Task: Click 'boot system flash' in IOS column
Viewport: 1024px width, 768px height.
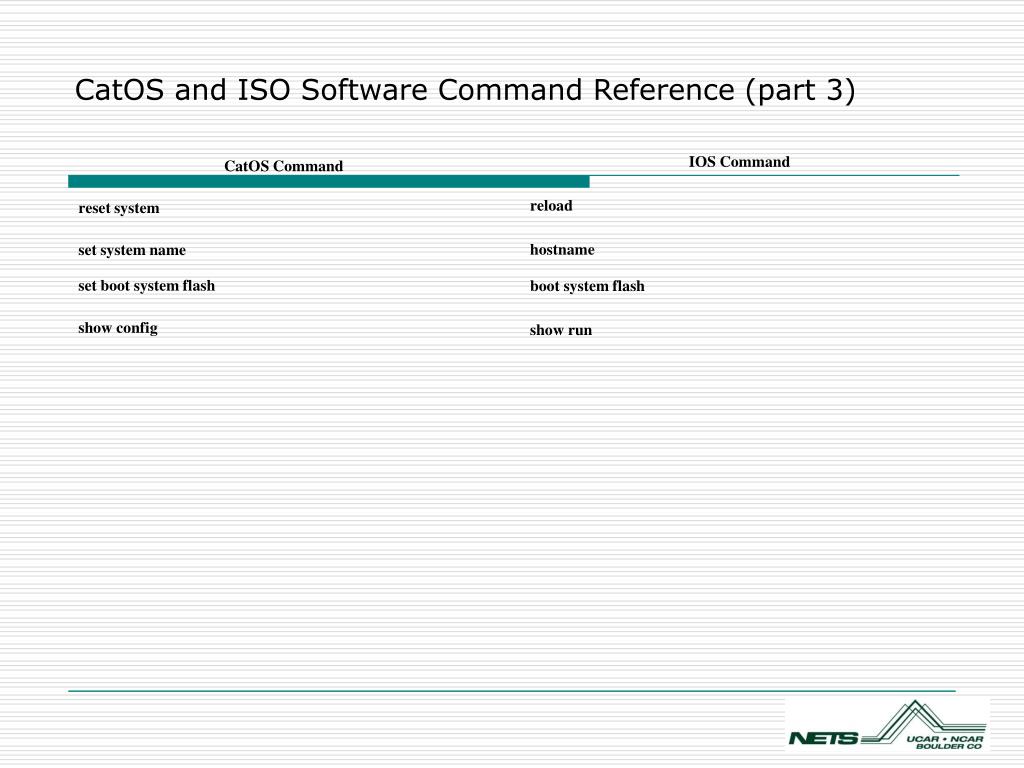Action: tap(587, 286)
